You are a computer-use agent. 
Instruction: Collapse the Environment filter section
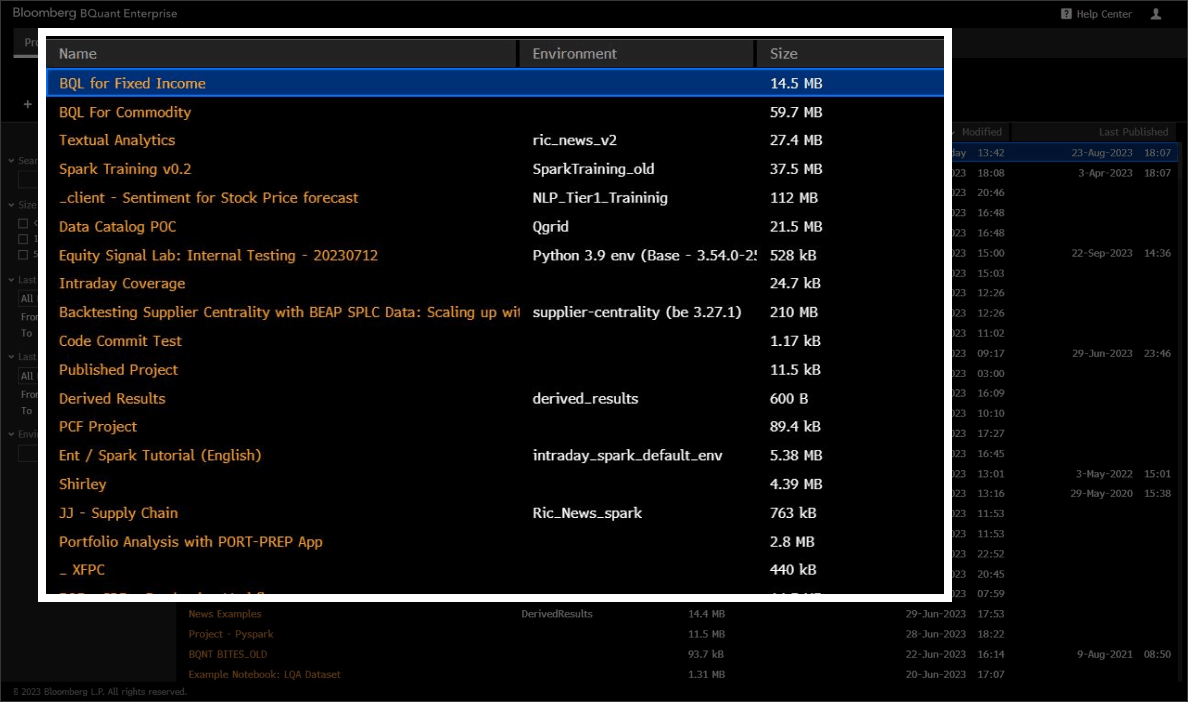(9, 433)
